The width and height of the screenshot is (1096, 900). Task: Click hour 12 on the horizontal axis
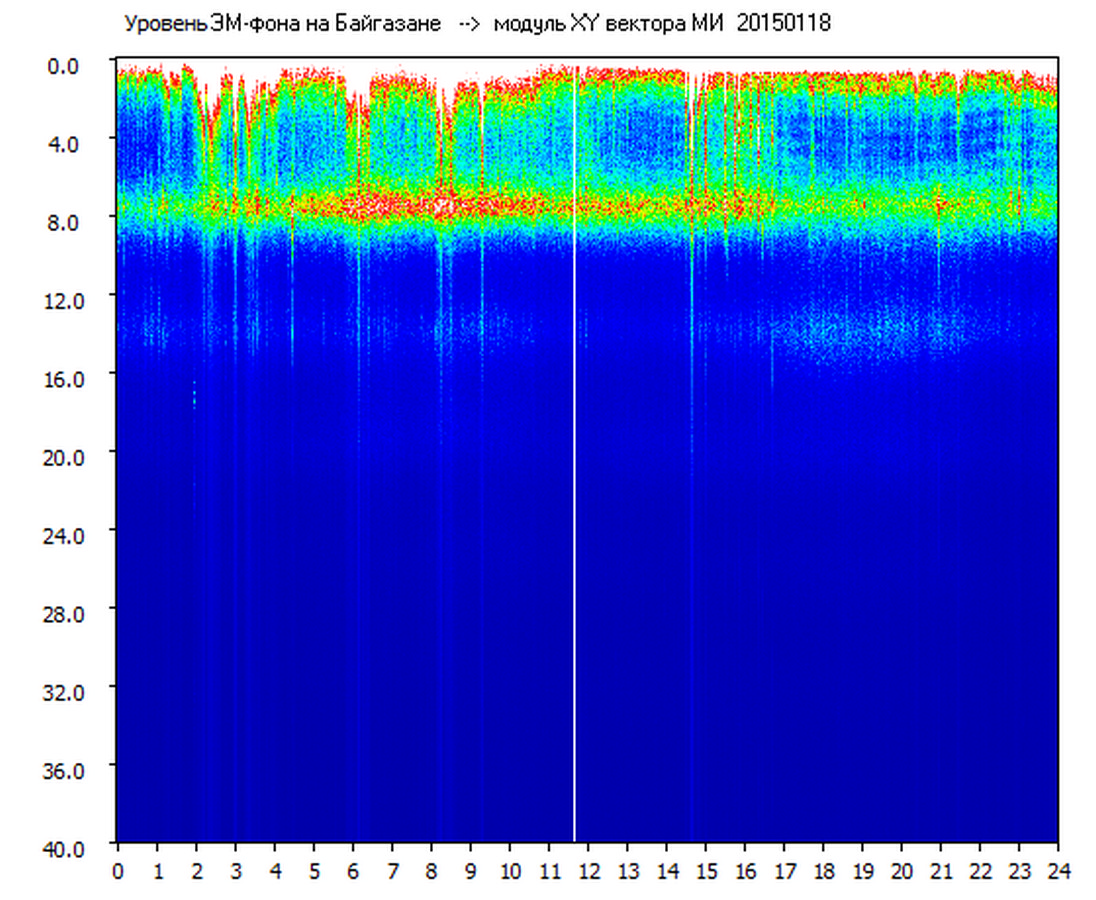(588, 871)
